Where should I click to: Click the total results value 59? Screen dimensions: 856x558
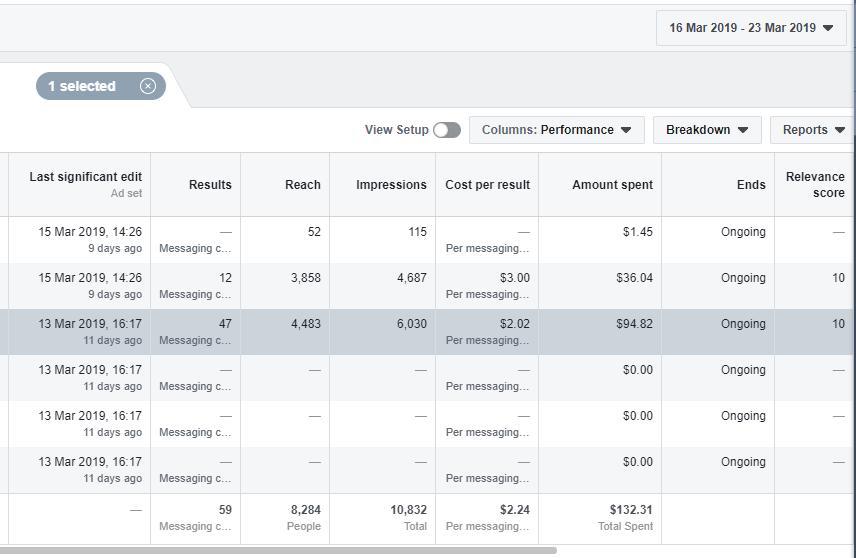(x=224, y=510)
